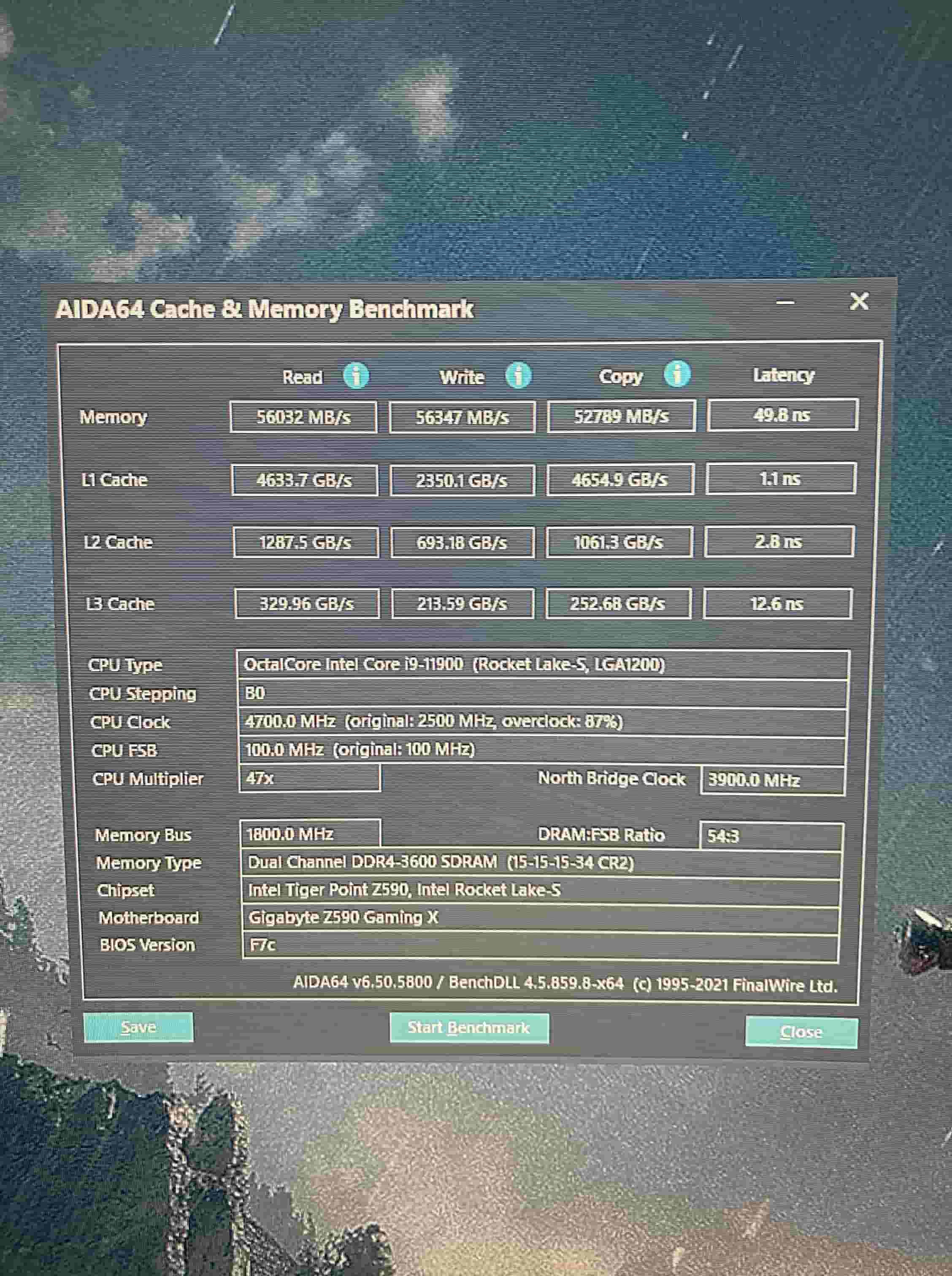Click the Close button at bottom right

pyautogui.click(x=801, y=1032)
